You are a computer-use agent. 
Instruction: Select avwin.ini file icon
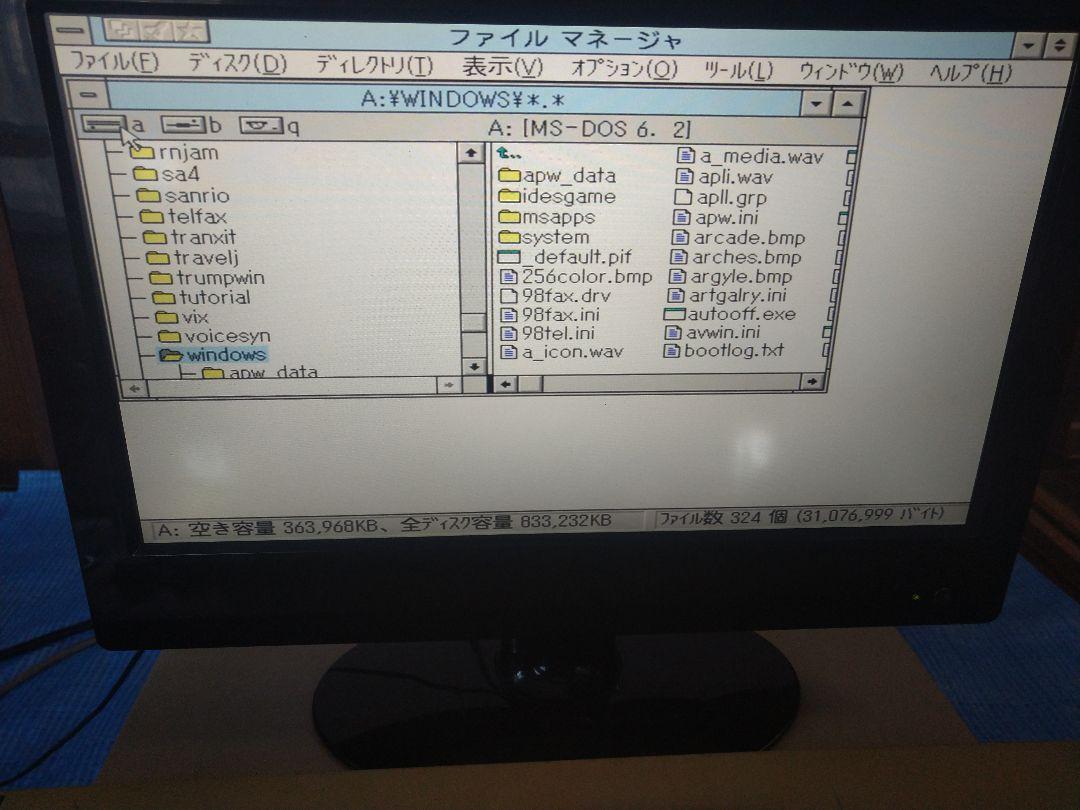(673, 333)
